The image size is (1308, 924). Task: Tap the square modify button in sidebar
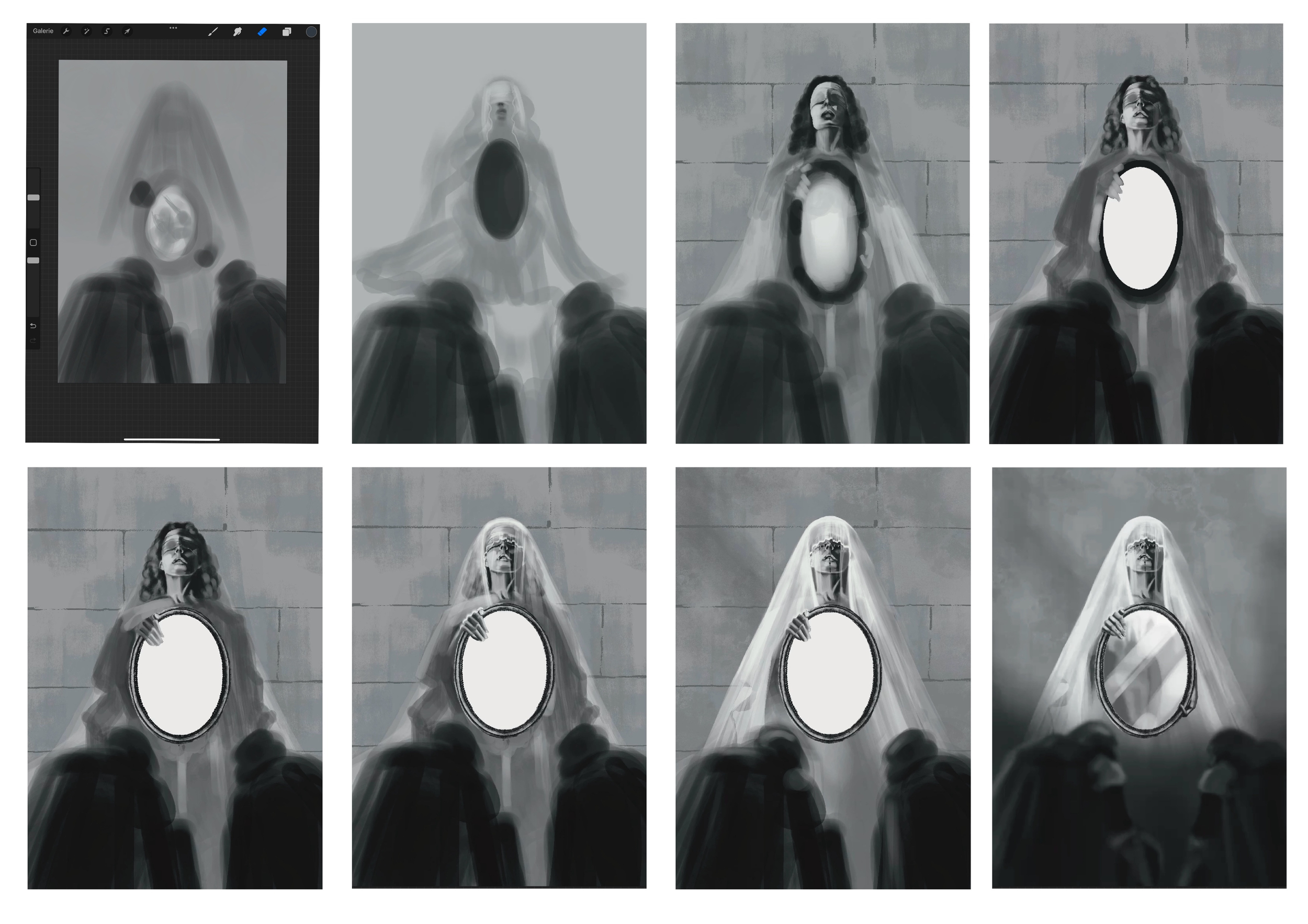(33, 243)
